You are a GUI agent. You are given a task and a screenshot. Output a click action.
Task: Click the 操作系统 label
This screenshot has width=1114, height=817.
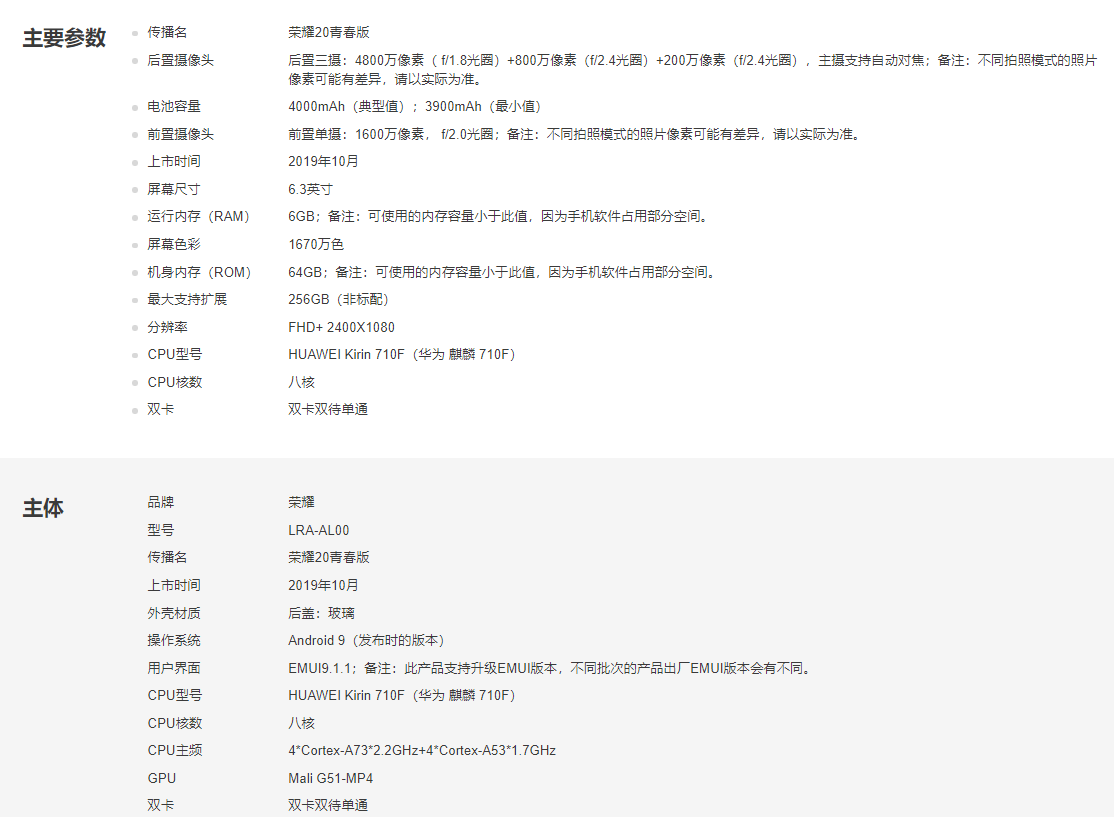[174, 640]
